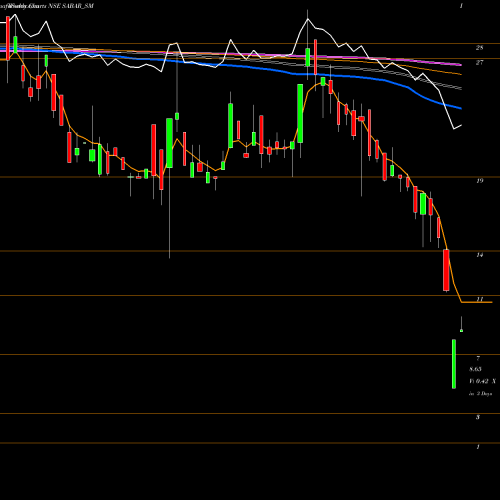The image size is (500, 500).
Task: Click the current price value 8.63
Action: pos(475,369)
